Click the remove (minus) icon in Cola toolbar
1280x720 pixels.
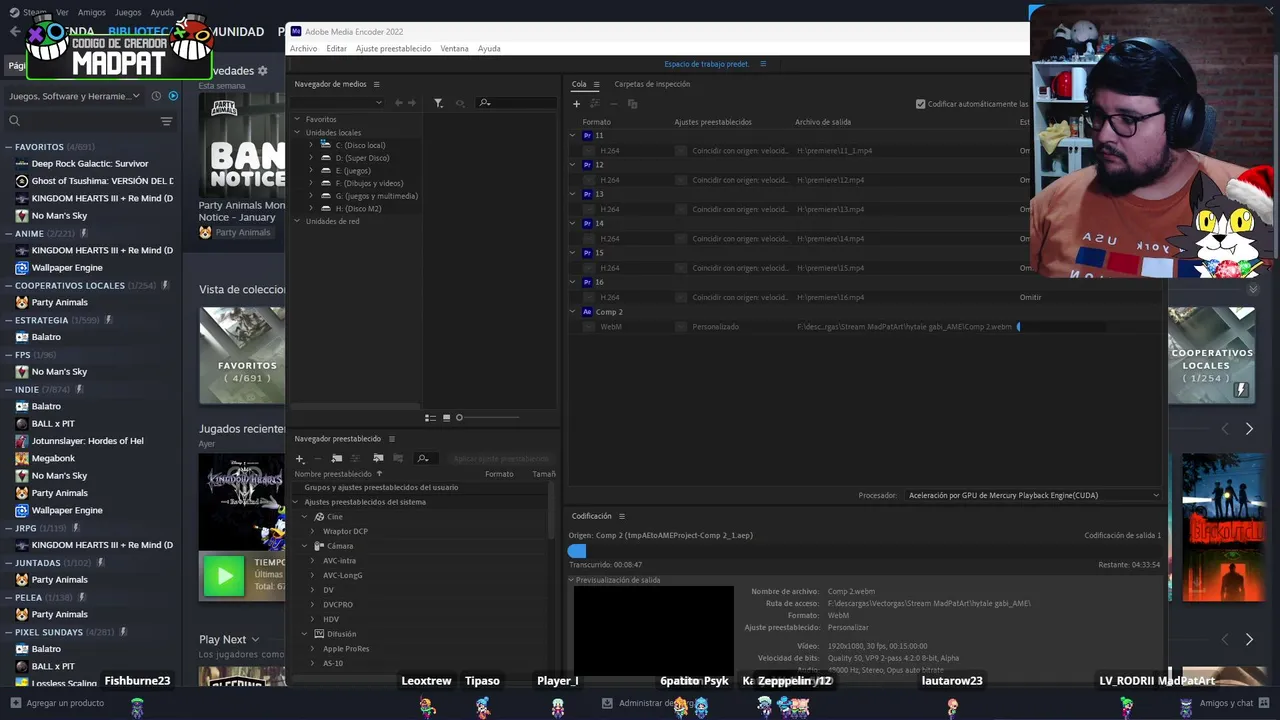click(614, 104)
